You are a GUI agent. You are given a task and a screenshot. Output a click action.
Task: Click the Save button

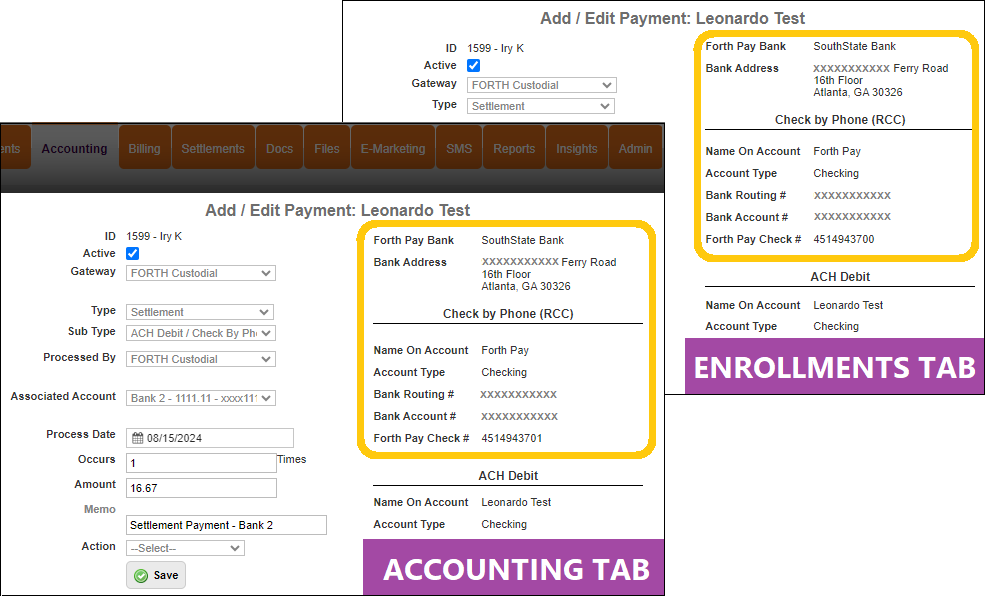[x=156, y=575]
